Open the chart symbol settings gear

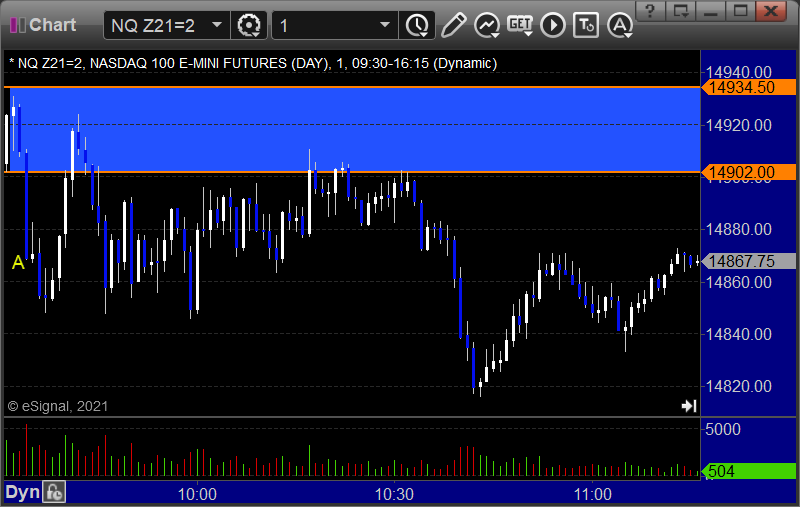(249, 25)
